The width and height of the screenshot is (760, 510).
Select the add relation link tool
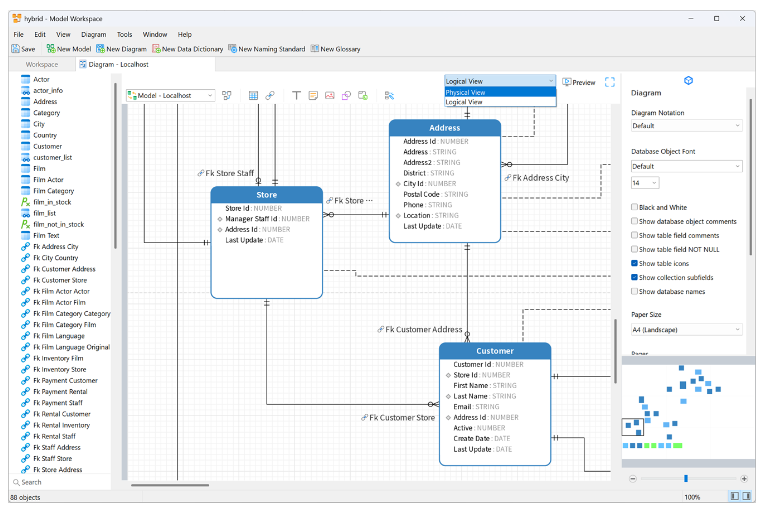pyautogui.click(x=270, y=96)
